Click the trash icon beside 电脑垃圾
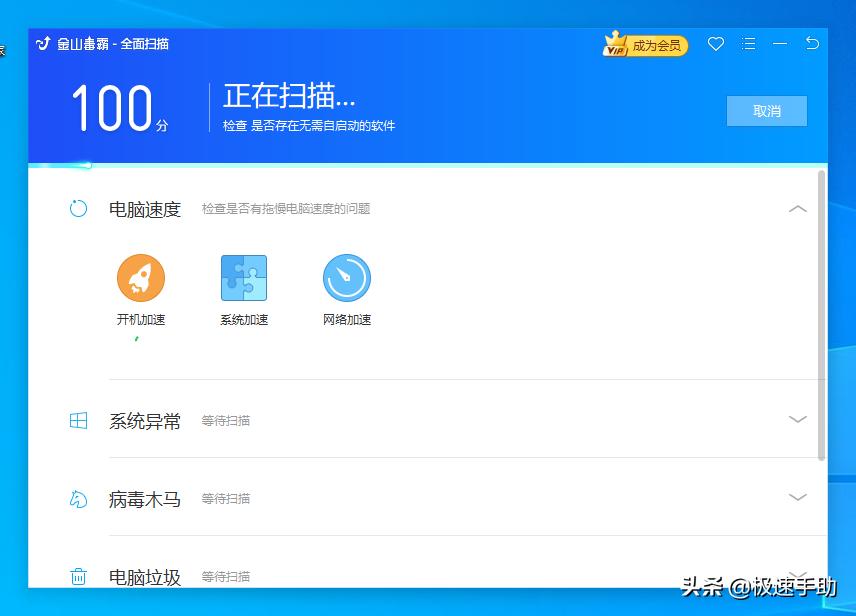The image size is (856, 616). pos(78,576)
